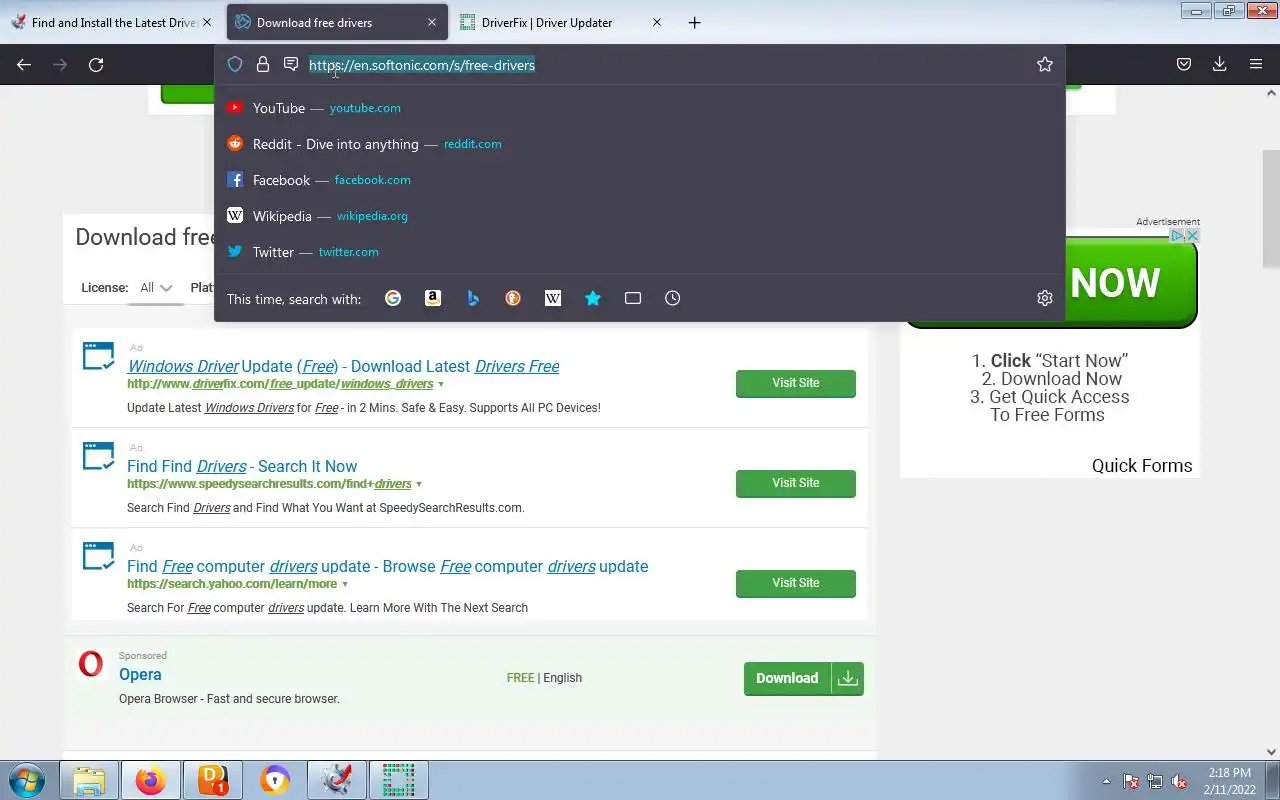Search with Google this time
Image resolution: width=1280 pixels, height=800 pixels.
click(x=393, y=298)
